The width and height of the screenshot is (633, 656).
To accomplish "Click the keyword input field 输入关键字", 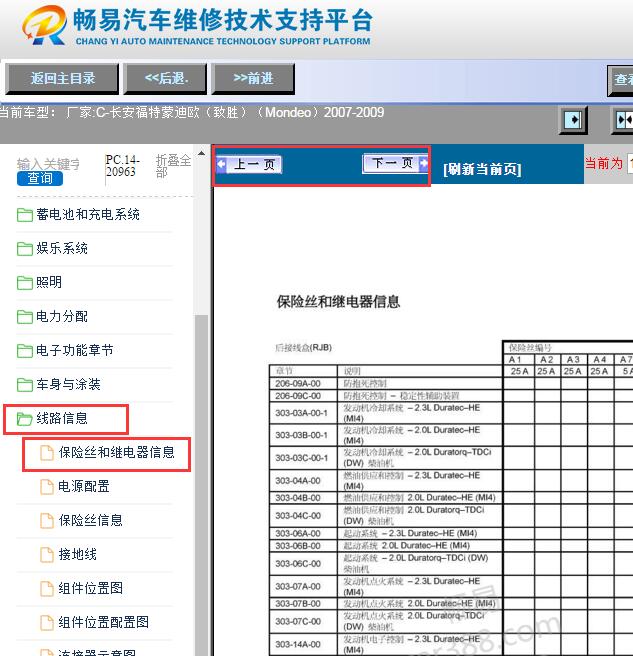I will [x=49, y=164].
